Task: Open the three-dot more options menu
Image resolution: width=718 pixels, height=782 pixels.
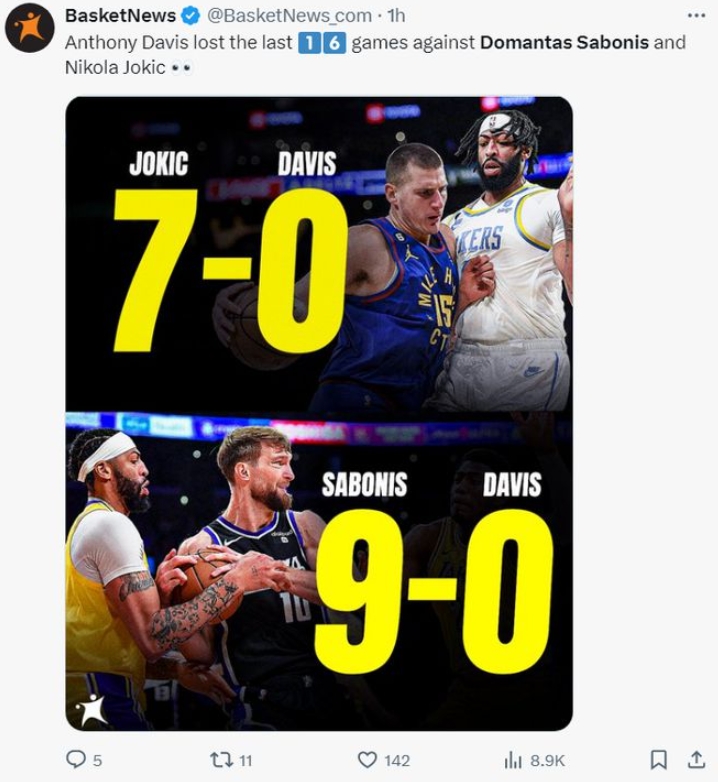Action: click(x=697, y=16)
